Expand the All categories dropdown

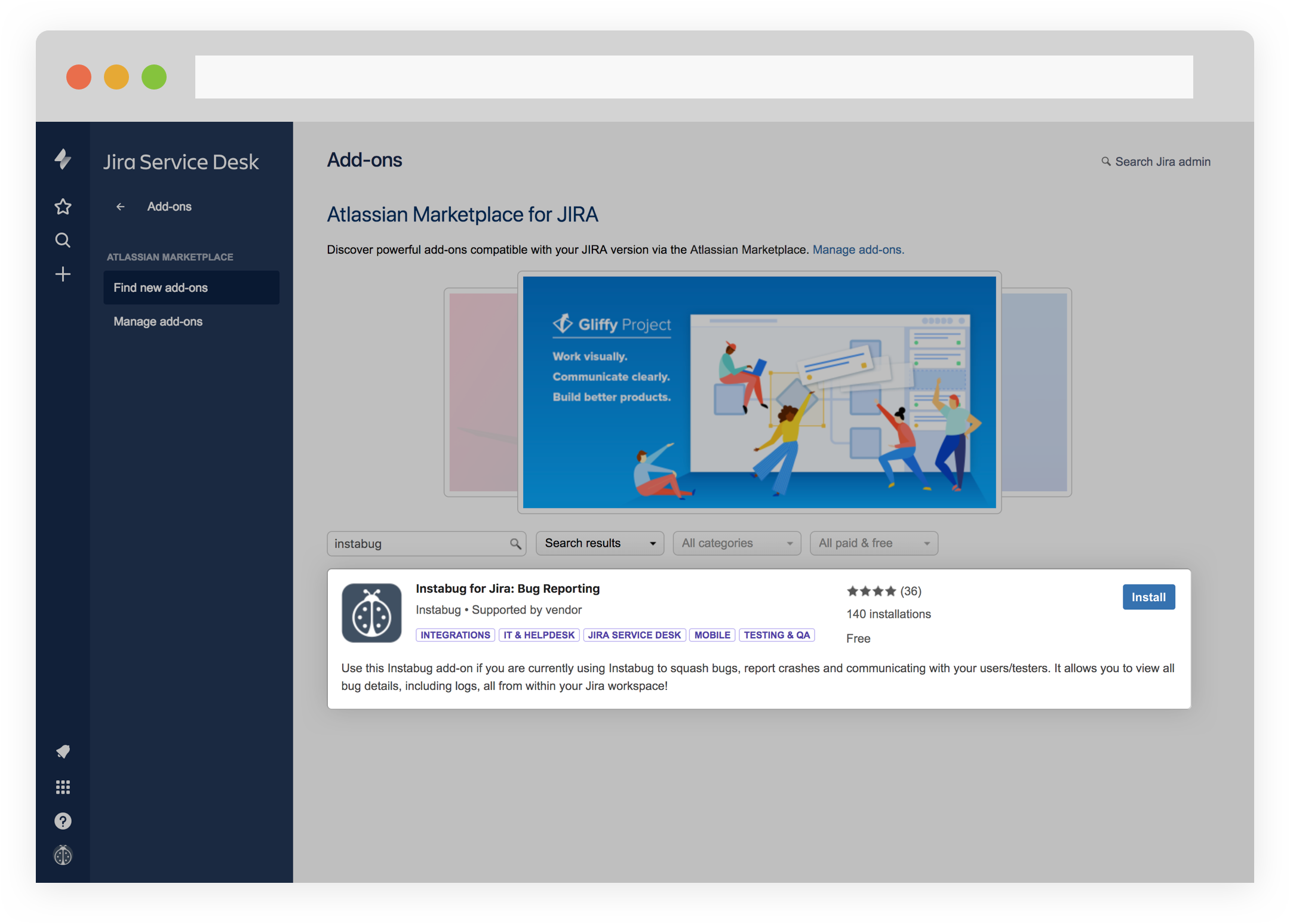(736, 543)
